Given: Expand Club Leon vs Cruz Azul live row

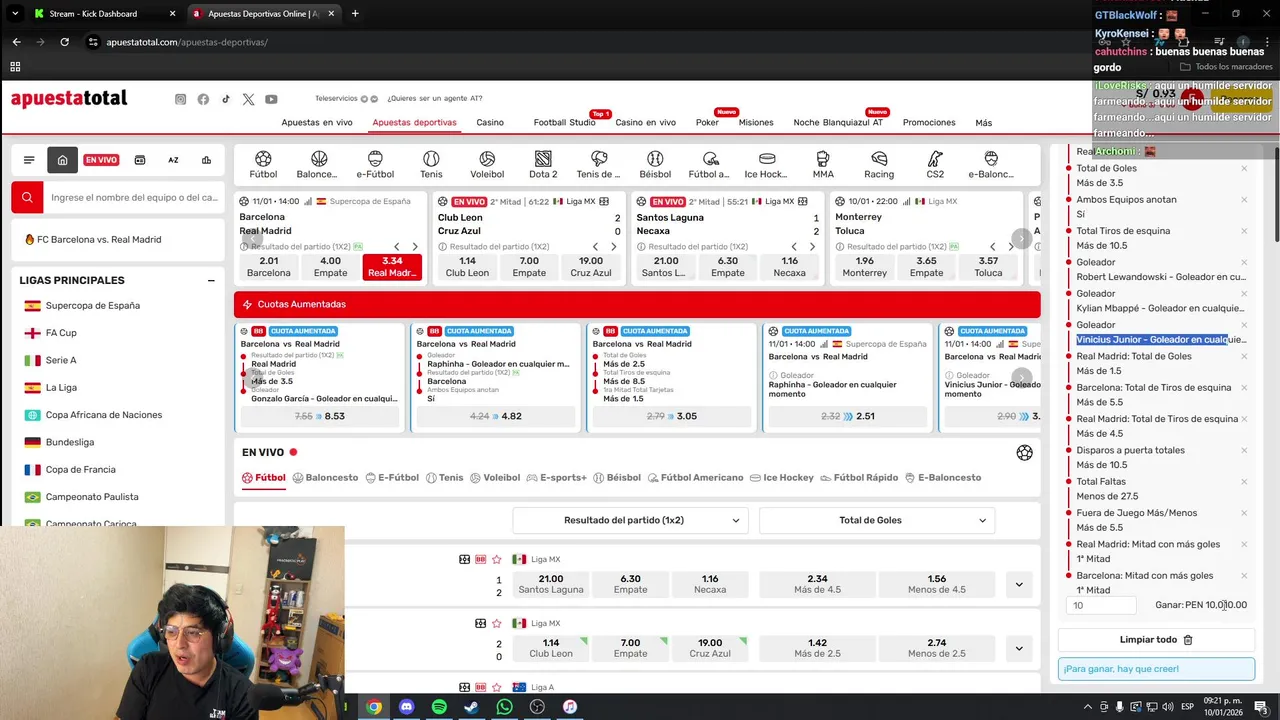Looking at the screenshot, I should click(x=1019, y=648).
